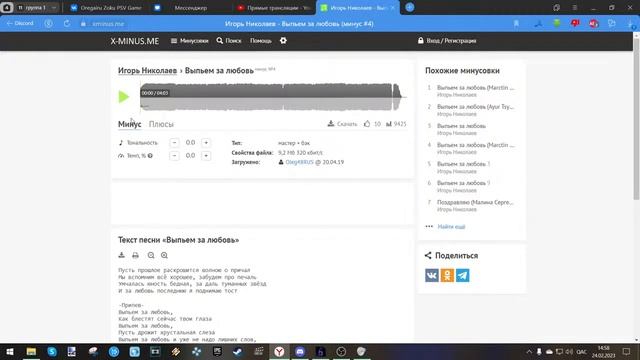
Task: Download lyrics using the download icon above text
Action: point(122,255)
